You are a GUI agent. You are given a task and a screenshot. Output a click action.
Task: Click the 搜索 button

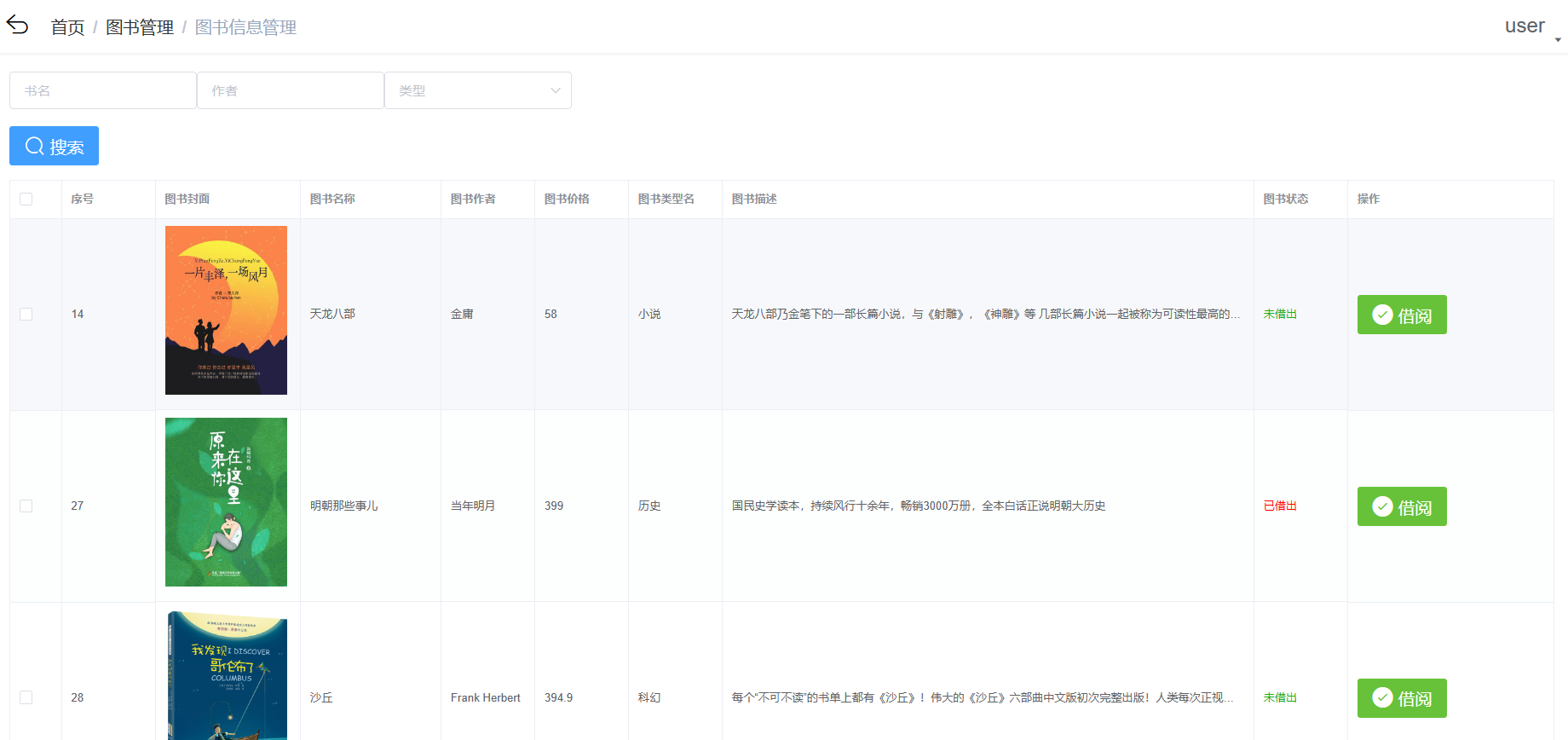54,146
